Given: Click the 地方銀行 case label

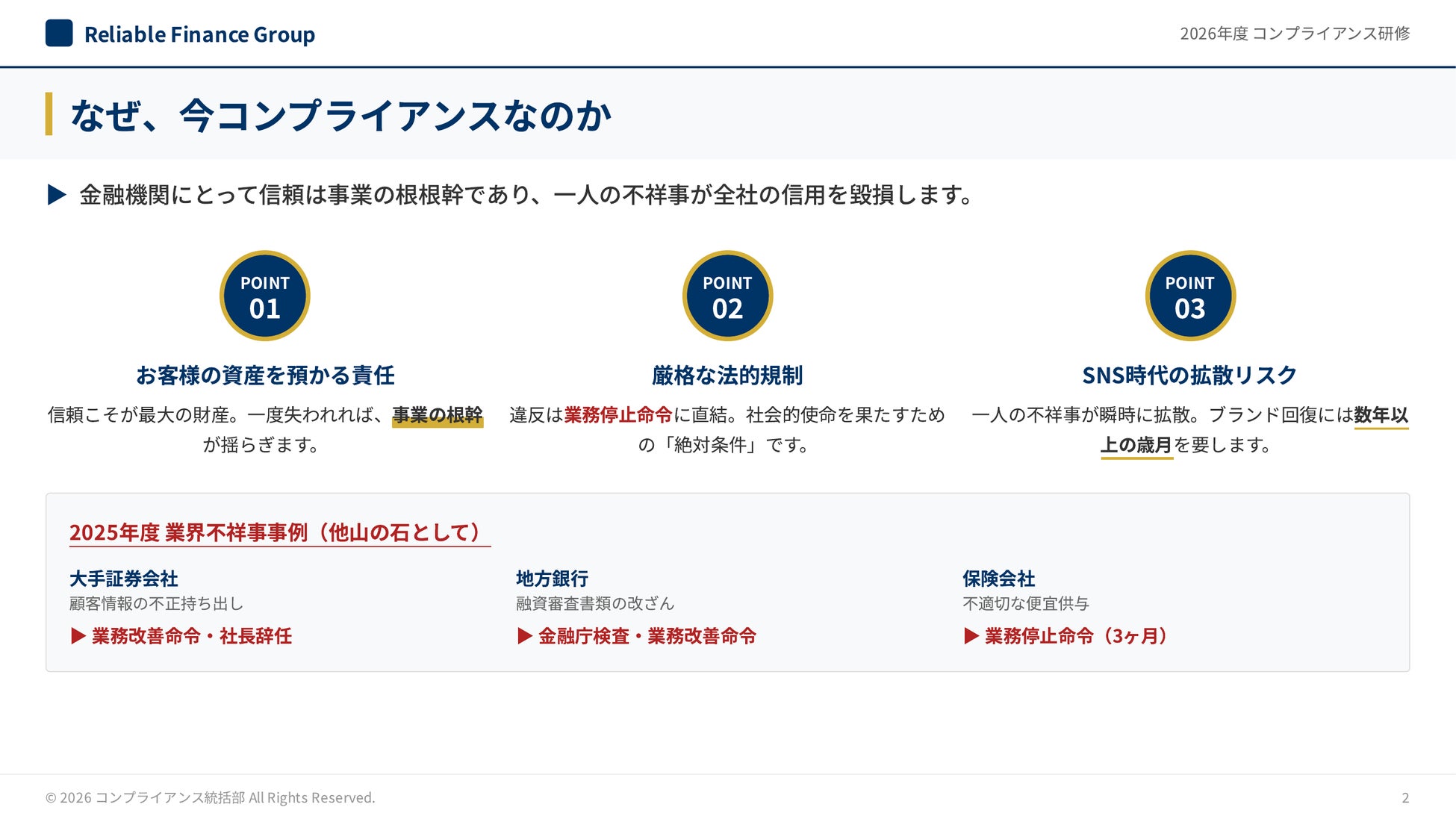Looking at the screenshot, I should click(552, 579).
